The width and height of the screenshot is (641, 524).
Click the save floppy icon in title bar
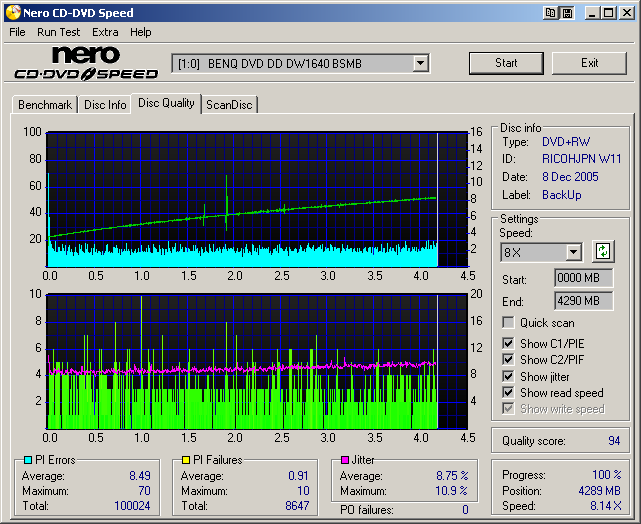click(567, 13)
